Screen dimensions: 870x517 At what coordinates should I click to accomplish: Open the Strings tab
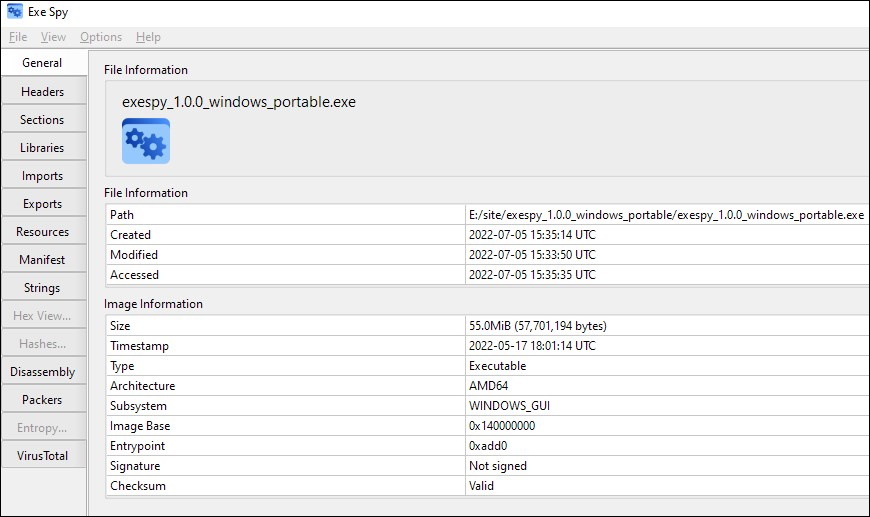(42, 287)
